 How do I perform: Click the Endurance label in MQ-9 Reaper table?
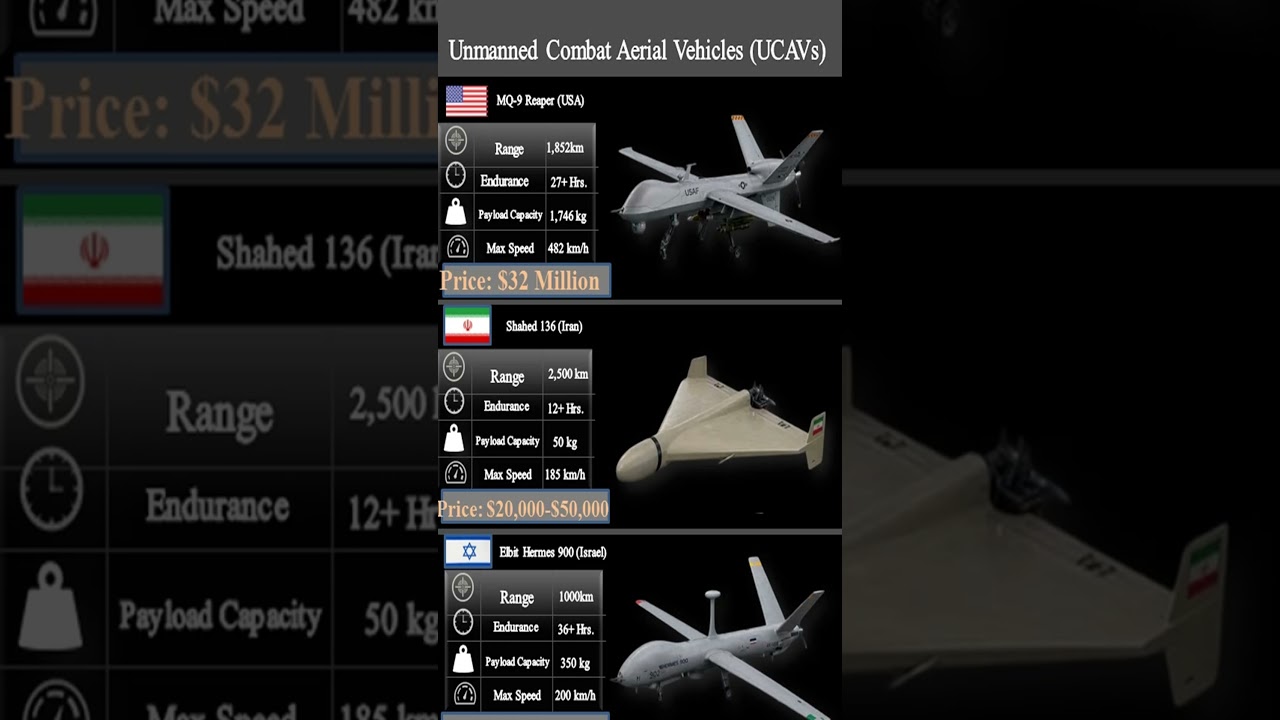(x=504, y=181)
